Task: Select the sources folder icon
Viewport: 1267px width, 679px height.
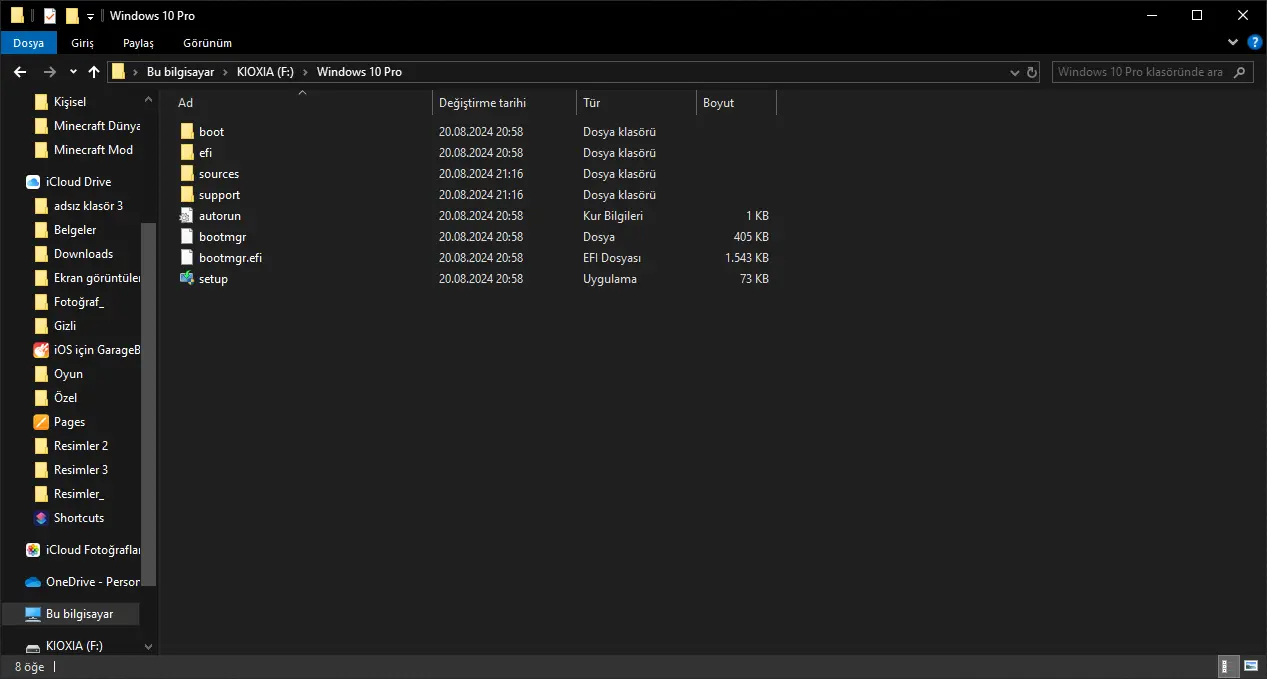Action: click(187, 174)
